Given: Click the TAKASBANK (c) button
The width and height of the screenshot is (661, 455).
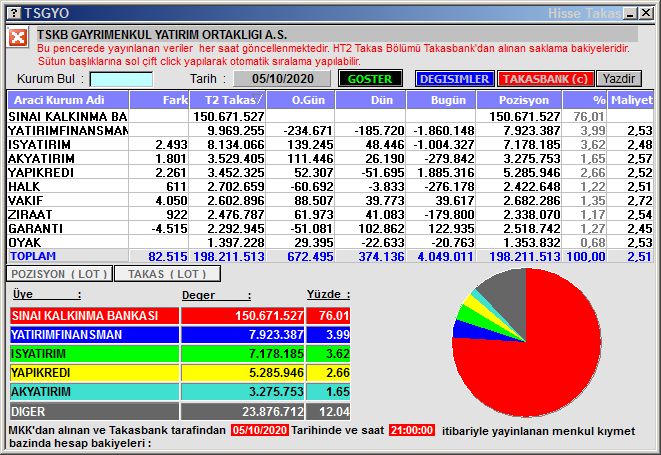Looking at the screenshot, I should (545, 79).
